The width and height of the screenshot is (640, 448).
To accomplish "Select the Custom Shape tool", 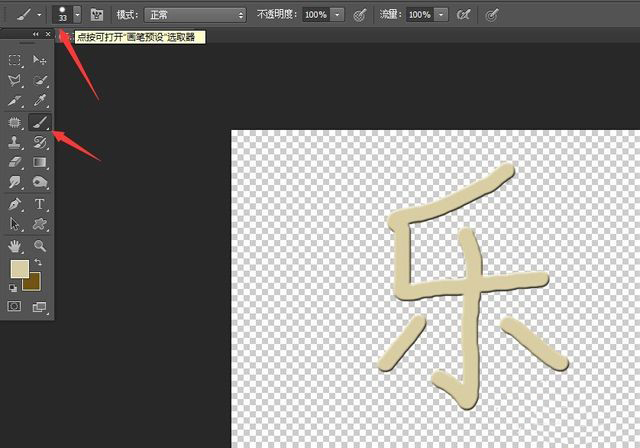I will (40, 224).
